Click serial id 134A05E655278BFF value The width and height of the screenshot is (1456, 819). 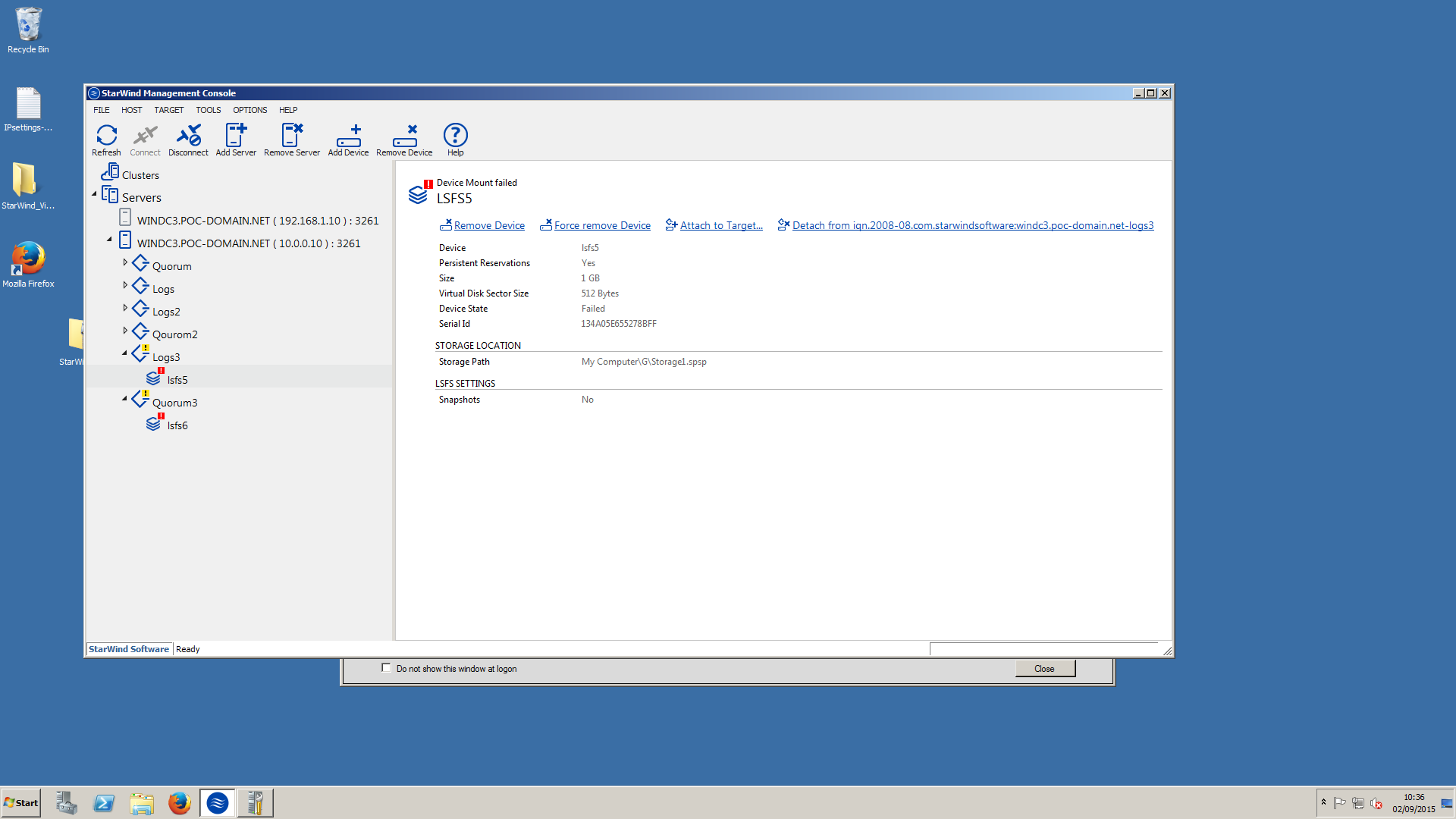pos(619,324)
